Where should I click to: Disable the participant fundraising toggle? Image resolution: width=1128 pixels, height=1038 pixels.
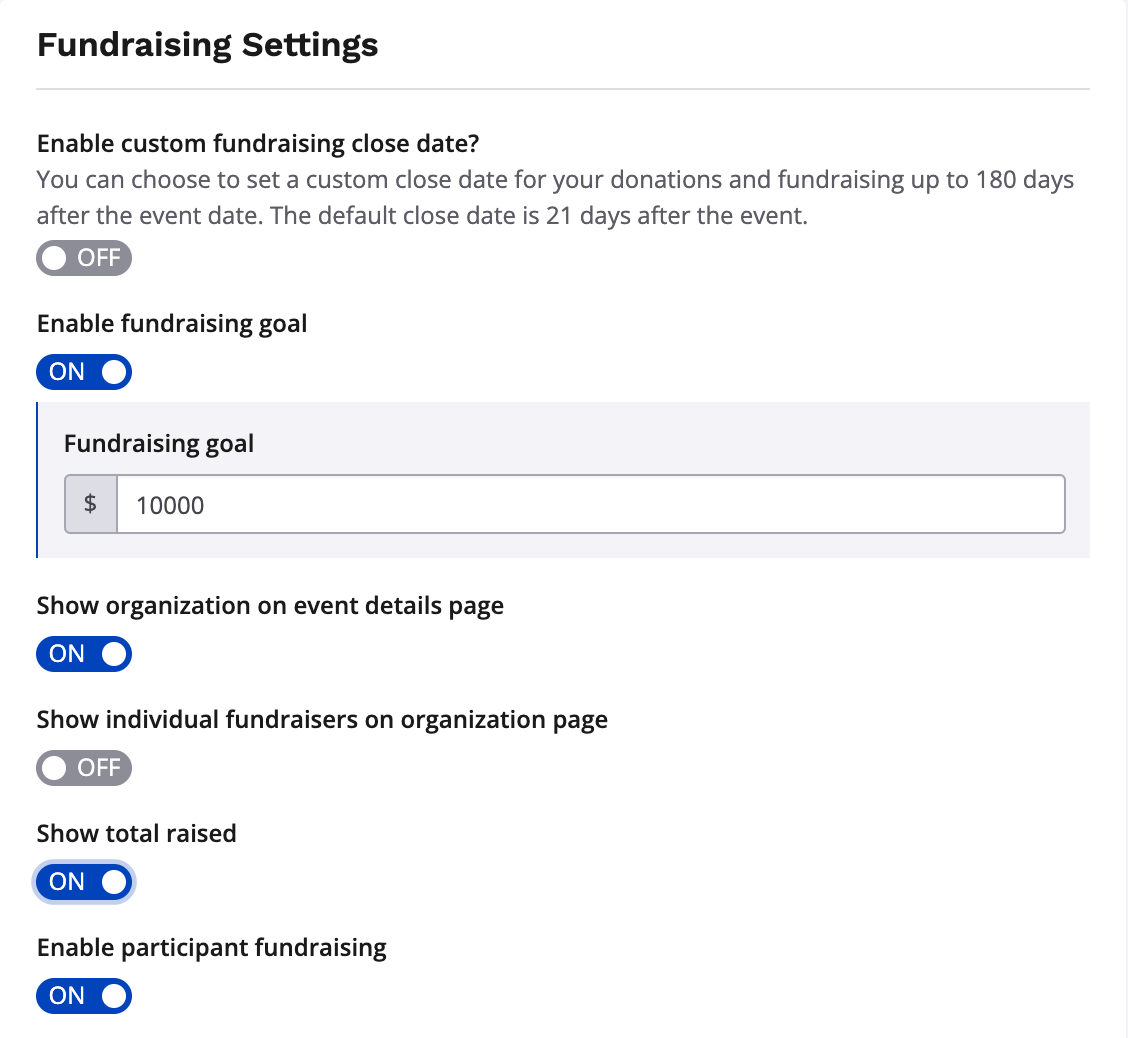84,996
